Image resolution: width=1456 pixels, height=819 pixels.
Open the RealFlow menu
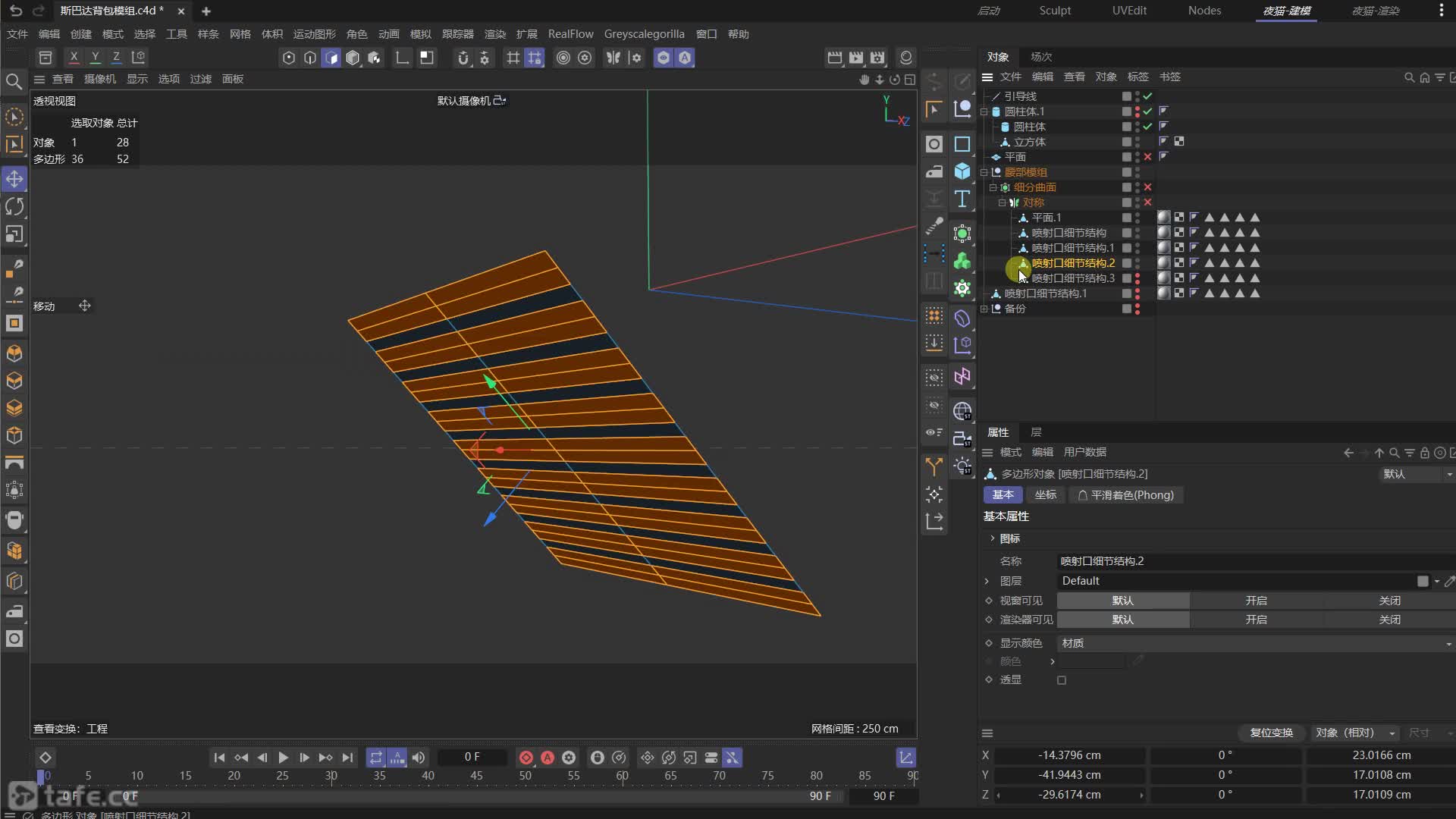coord(570,34)
